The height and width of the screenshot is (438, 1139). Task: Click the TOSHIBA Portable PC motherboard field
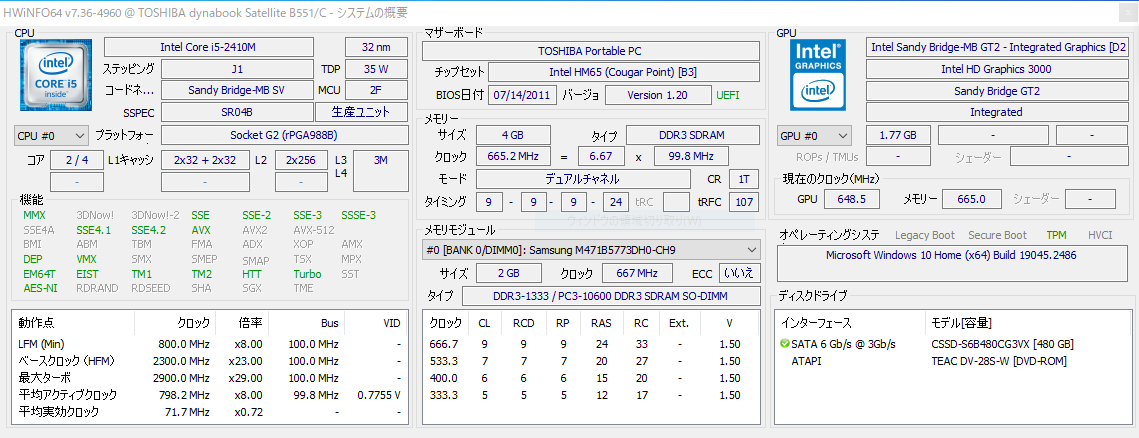coord(591,51)
